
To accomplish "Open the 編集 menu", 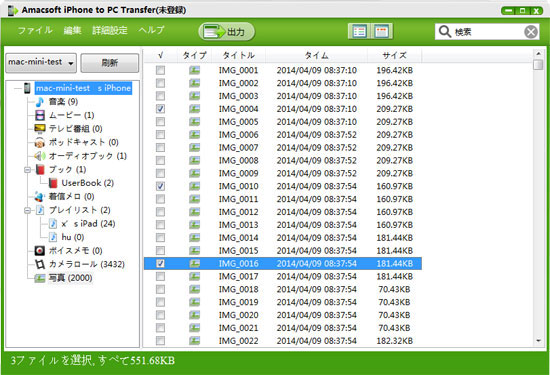I will pyautogui.click(x=73, y=31).
